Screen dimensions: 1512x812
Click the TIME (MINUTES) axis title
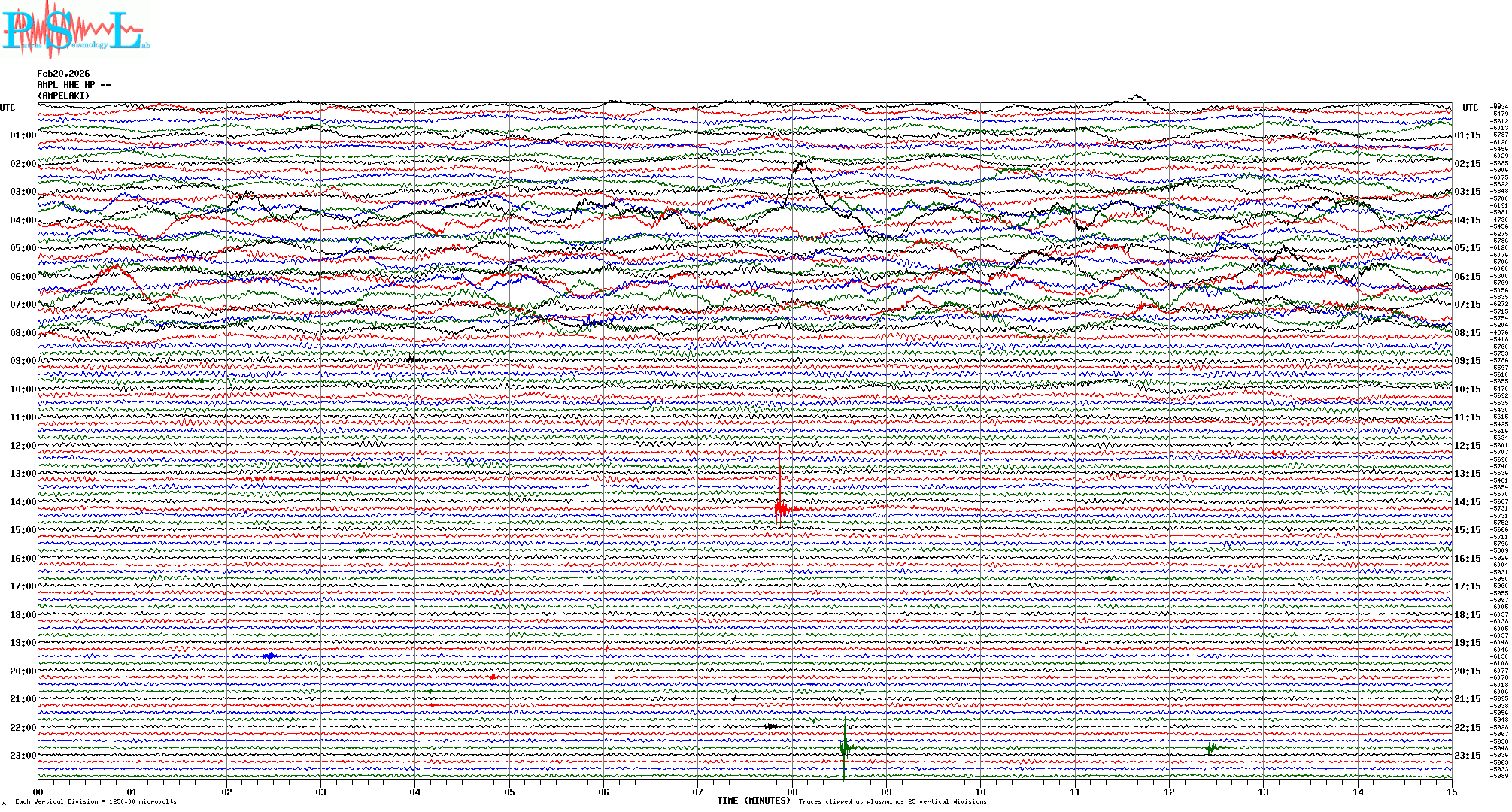point(754,801)
